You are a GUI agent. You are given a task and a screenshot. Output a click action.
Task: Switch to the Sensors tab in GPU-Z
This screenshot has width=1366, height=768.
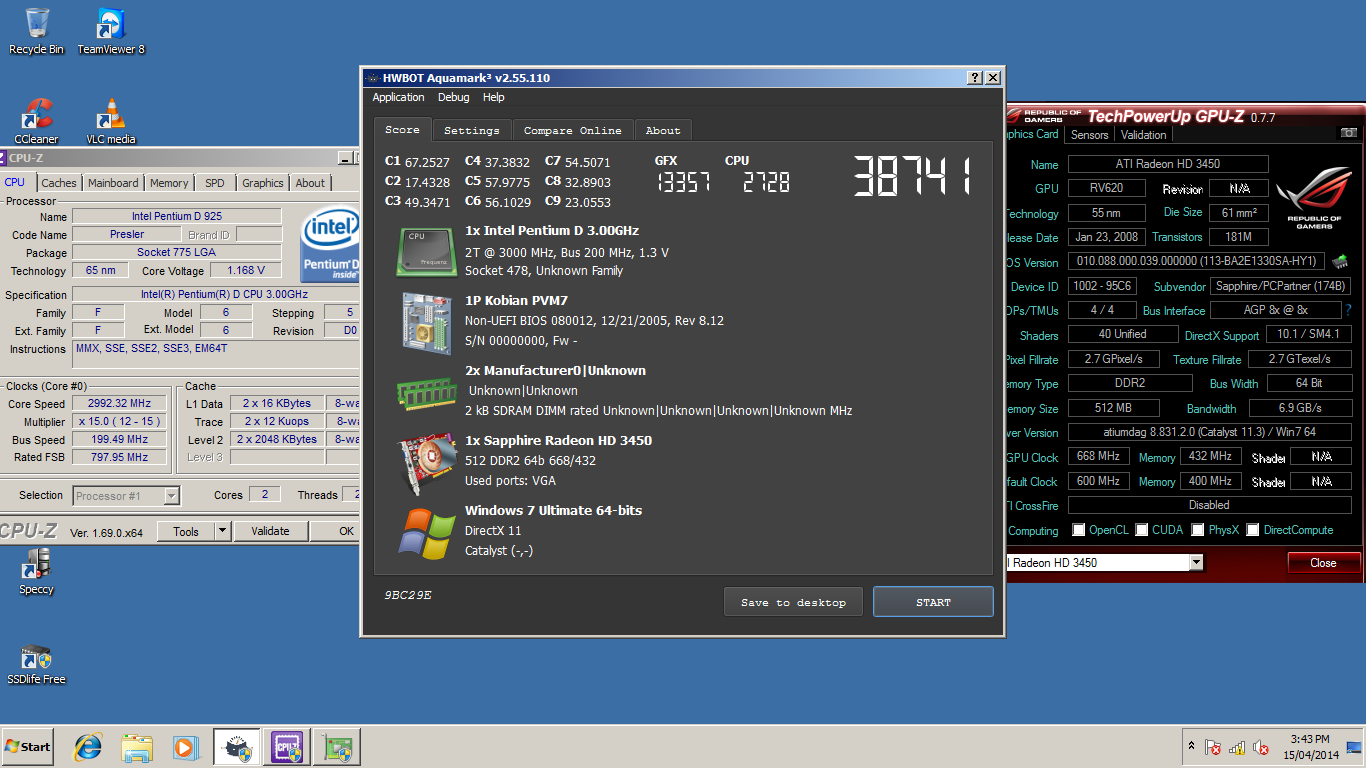click(1090, 135)
